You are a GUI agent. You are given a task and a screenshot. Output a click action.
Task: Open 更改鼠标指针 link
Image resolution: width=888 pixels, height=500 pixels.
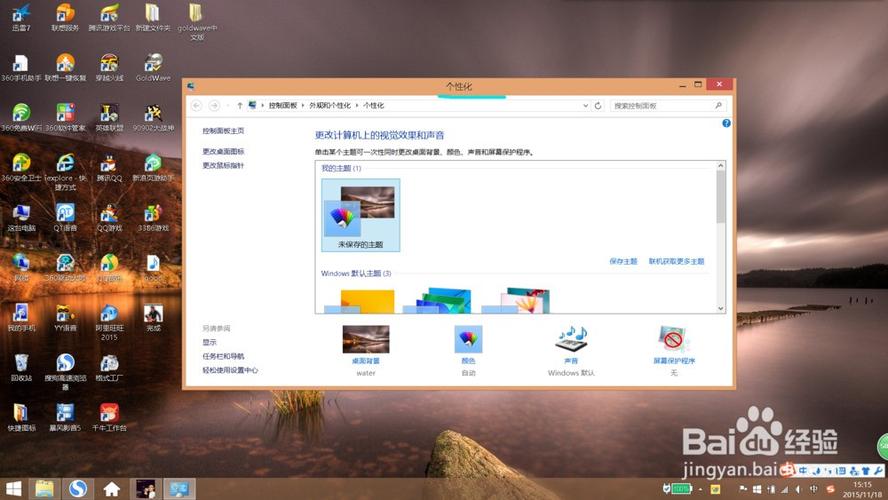pyautogui.click(x=223, y=165)
